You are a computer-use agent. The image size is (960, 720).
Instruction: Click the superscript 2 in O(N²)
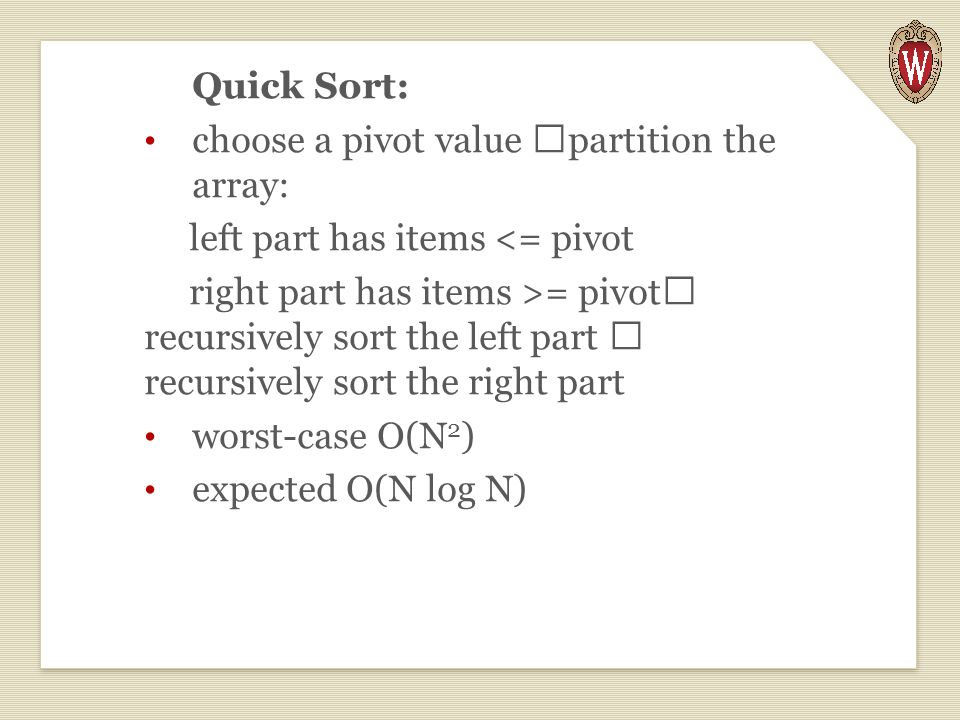tap(454, 431)
